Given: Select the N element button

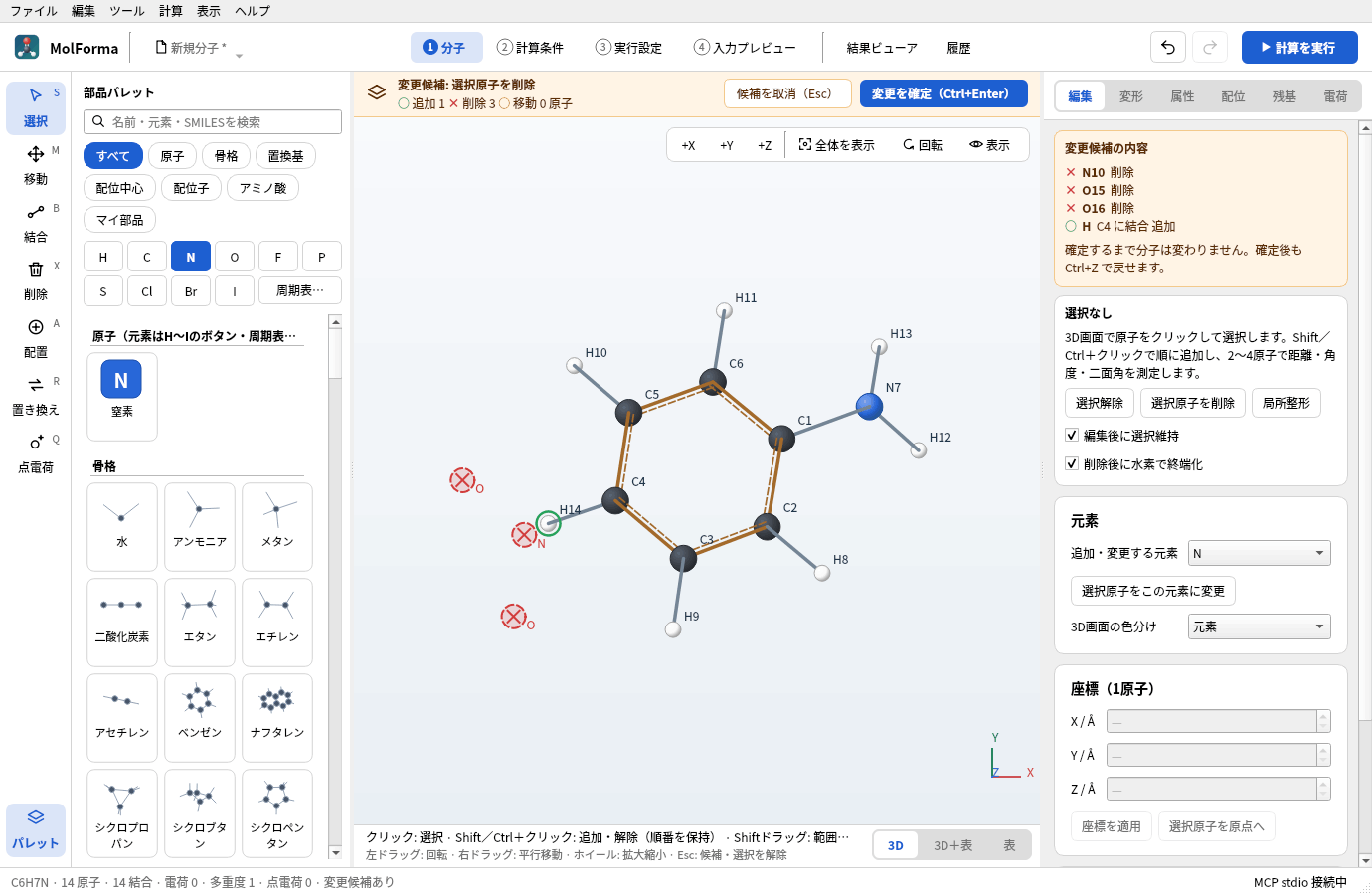Looking at the screenshot, I should click(x=191, y=257).
